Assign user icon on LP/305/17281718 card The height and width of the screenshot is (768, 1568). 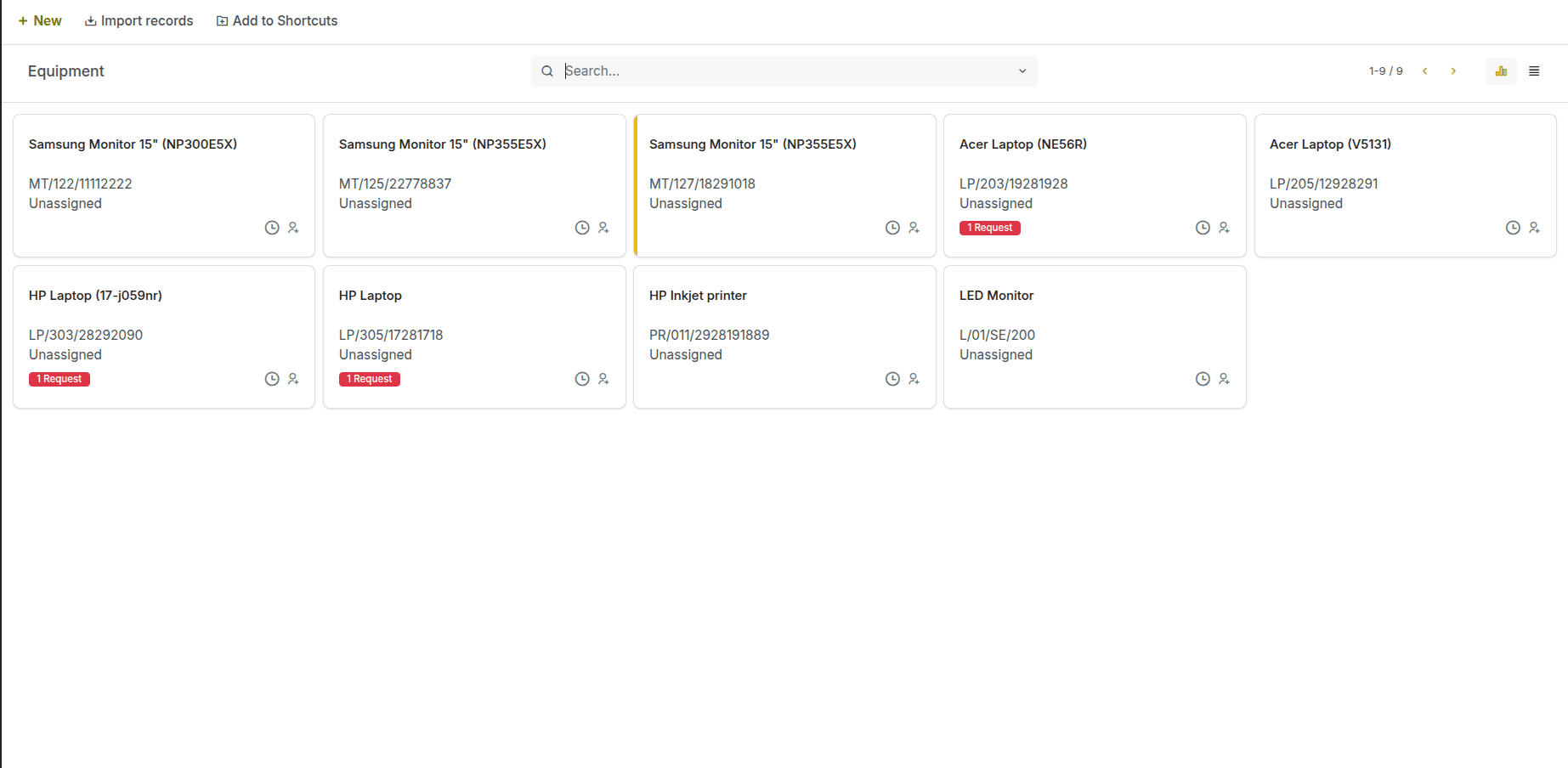click(603, 379)
